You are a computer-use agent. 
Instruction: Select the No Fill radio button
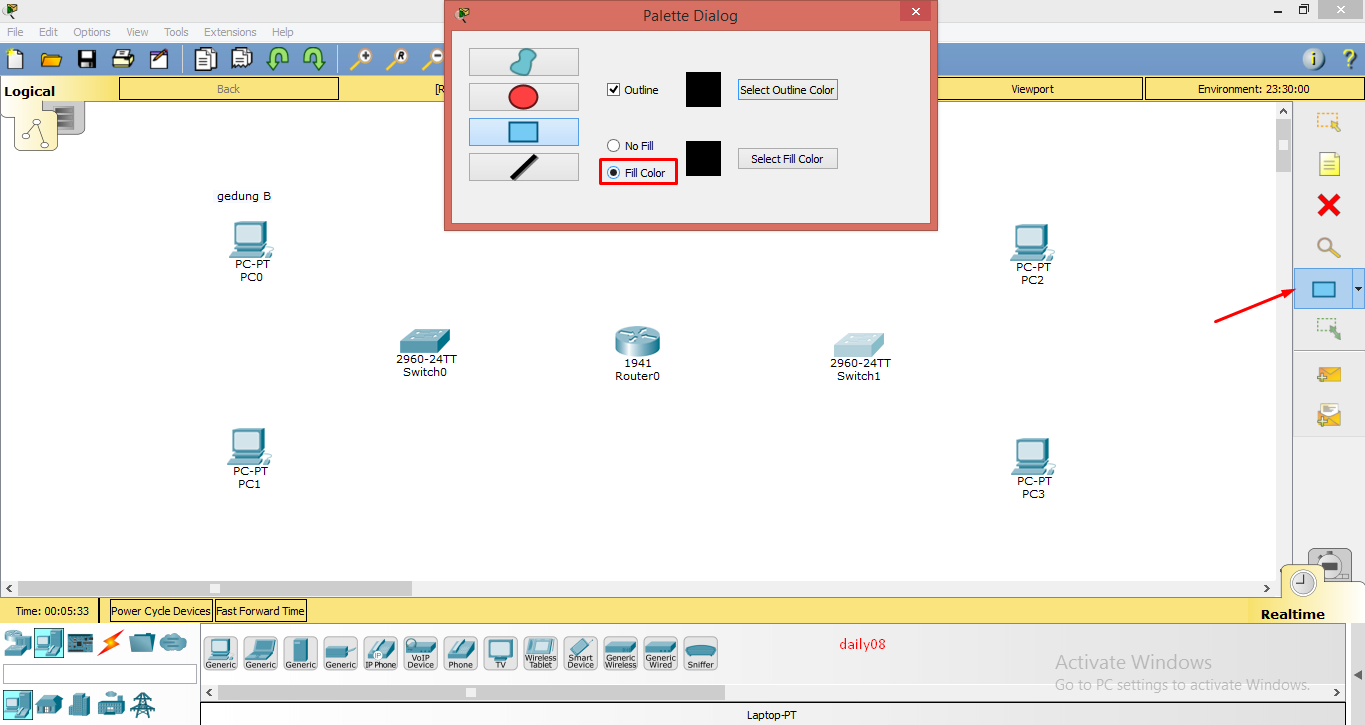613,145
